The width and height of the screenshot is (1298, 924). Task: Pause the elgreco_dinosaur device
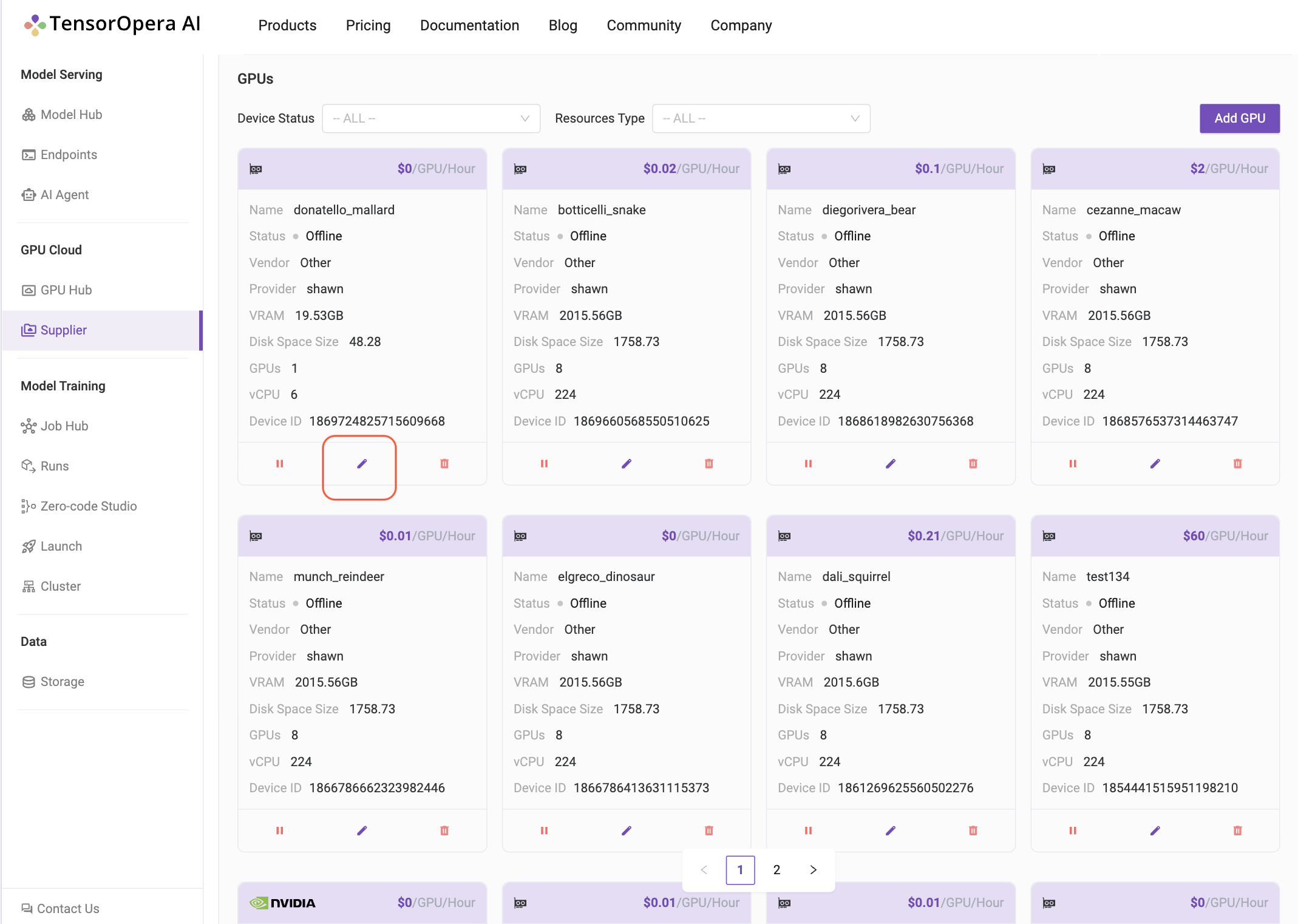[544, 831]
